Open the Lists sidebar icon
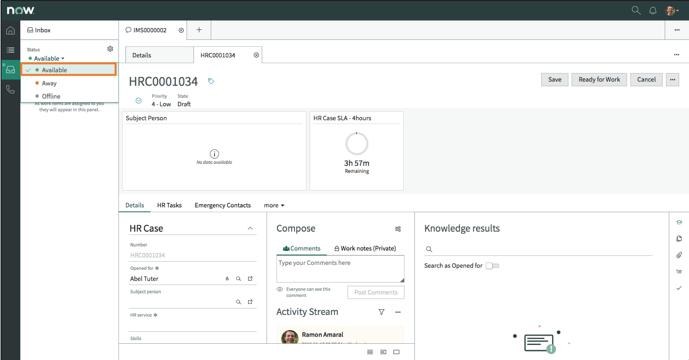 coord(10,50)
